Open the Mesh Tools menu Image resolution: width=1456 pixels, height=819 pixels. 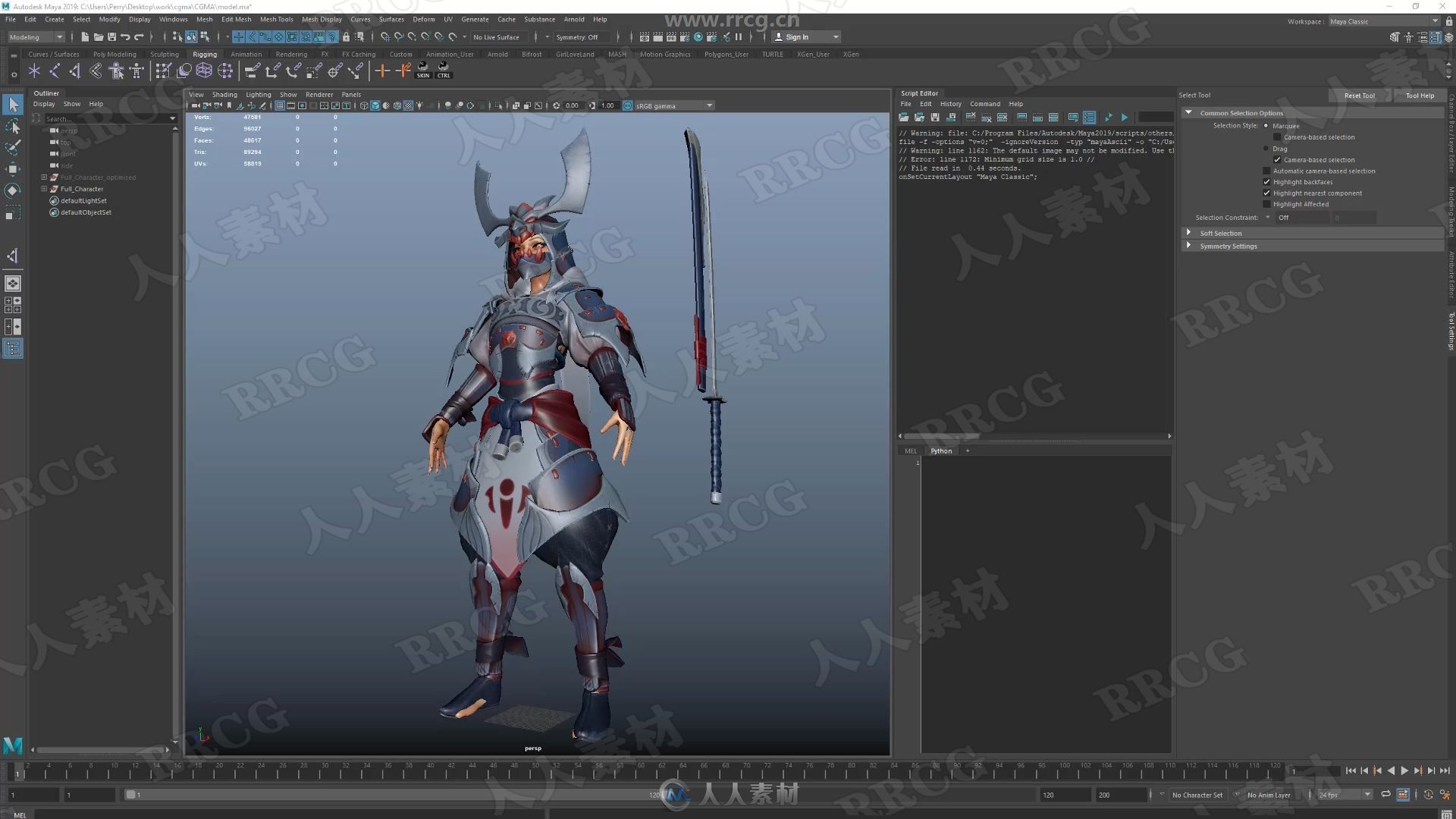[276, 20]
